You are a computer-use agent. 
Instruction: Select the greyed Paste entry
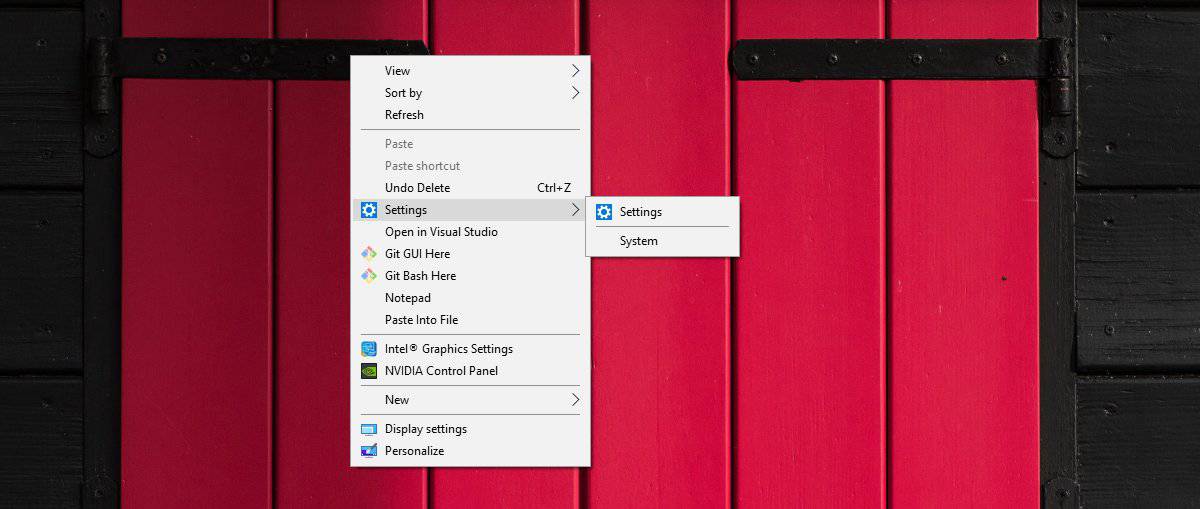click(x=470, y=144)
